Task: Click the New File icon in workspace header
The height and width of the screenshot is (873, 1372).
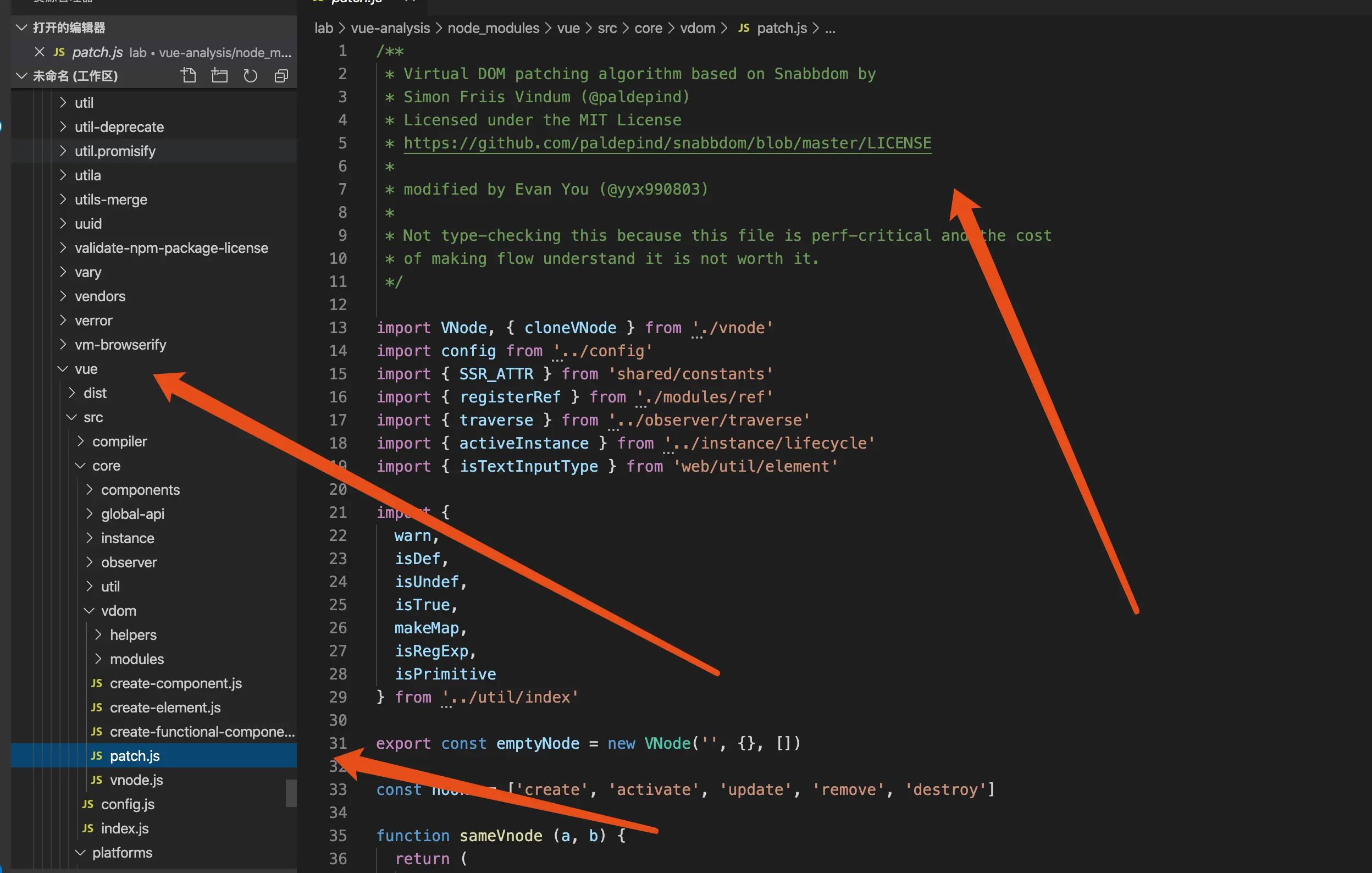Action: (189, 76)
